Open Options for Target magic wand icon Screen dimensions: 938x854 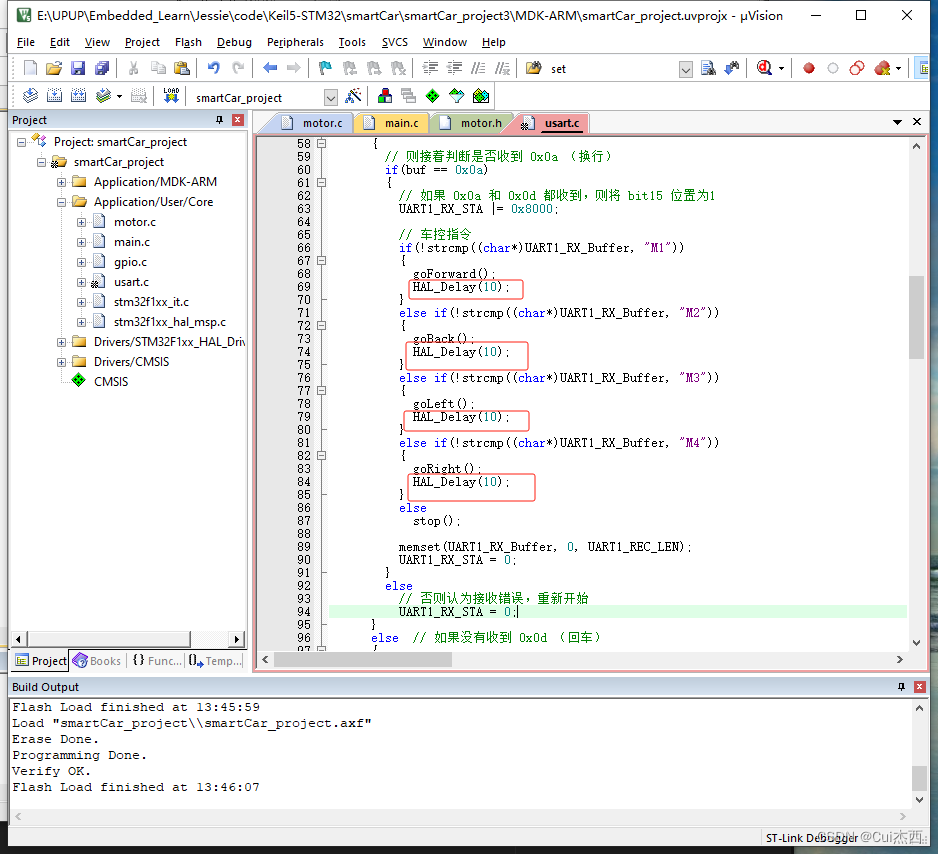354,96
